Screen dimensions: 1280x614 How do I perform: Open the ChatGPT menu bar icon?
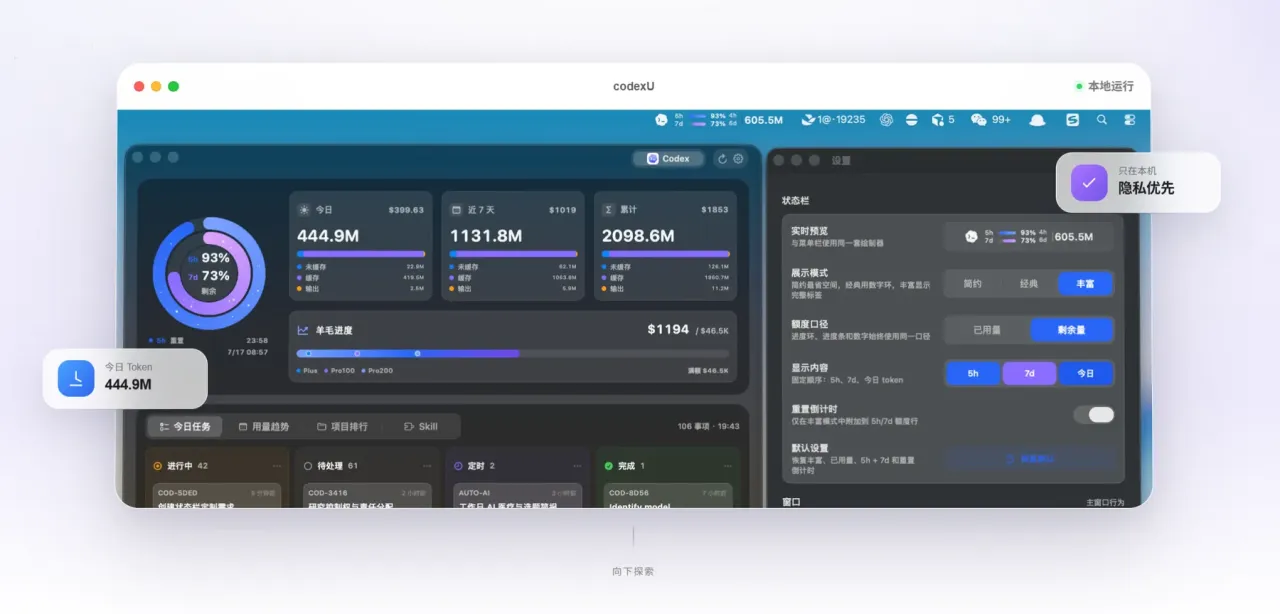tap(886, 120)
